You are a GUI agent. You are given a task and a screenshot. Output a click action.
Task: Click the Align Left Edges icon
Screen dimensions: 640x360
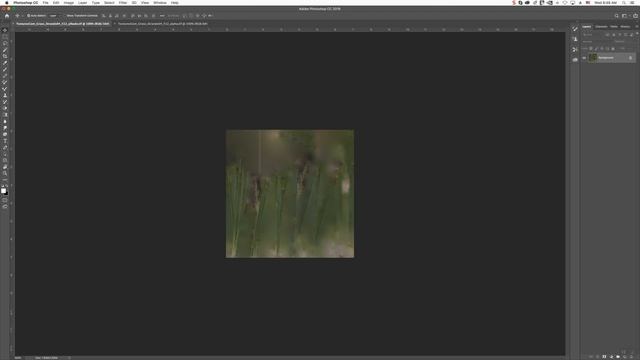click(103, 16)
